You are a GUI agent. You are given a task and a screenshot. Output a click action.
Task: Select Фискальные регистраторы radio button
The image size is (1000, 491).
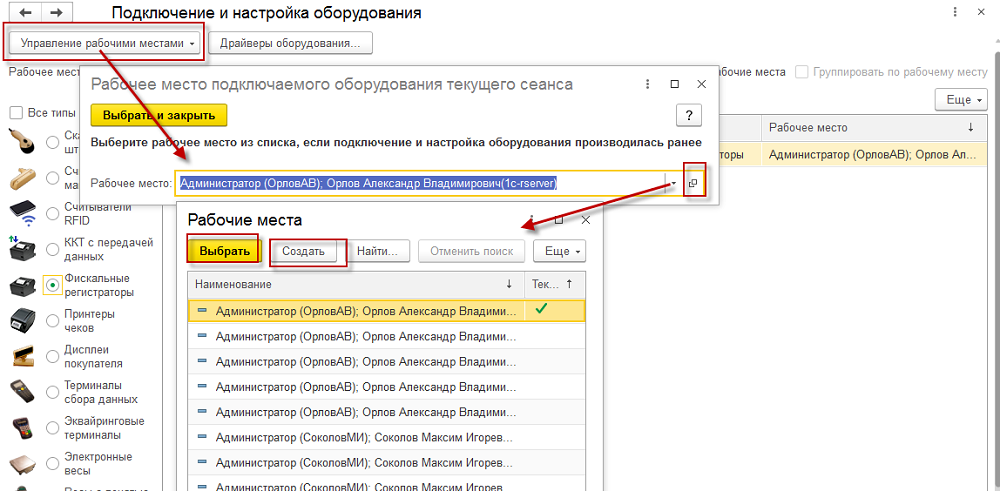coord(53,286)
